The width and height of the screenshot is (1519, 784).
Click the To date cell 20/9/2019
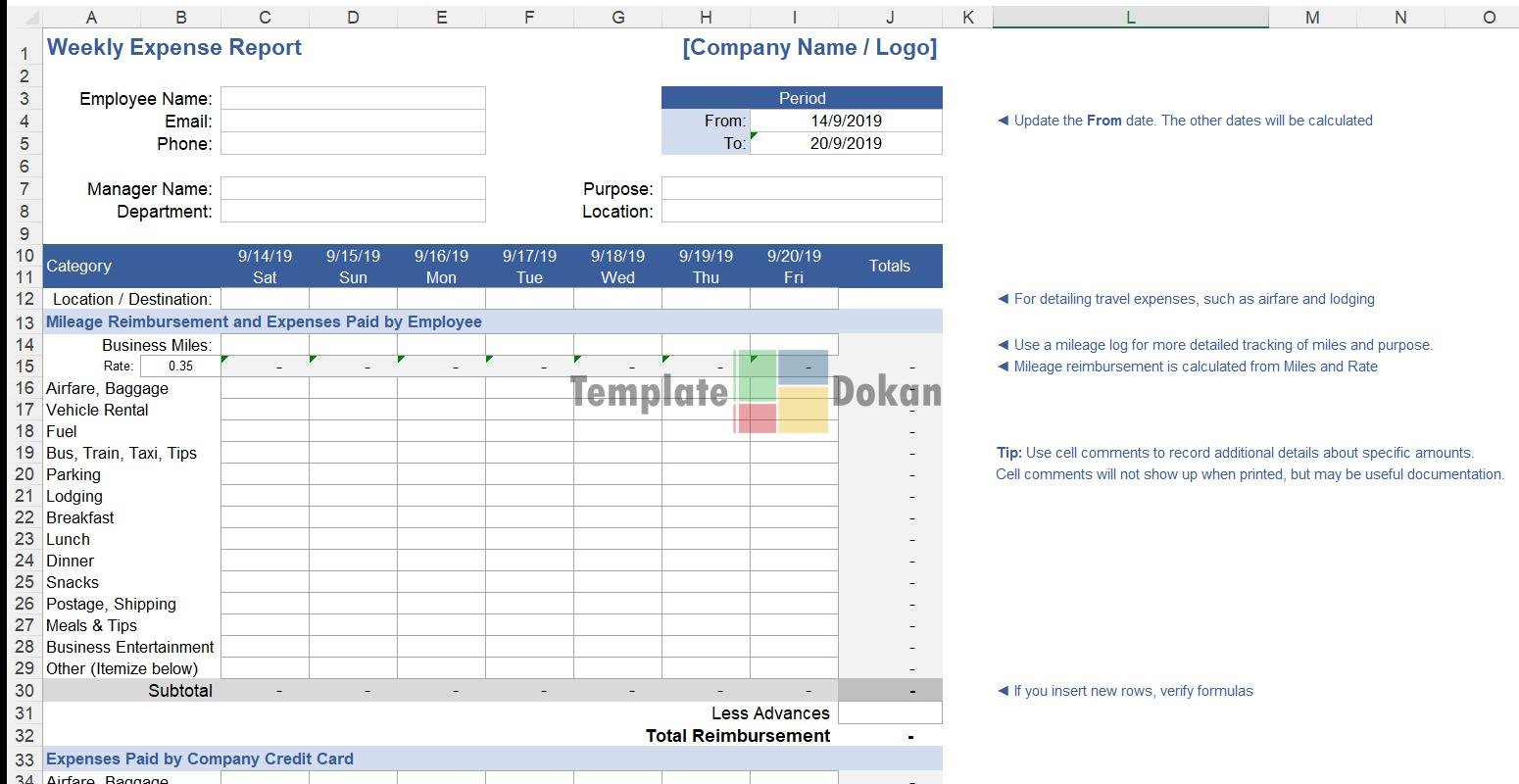click(x=846, y=143)
